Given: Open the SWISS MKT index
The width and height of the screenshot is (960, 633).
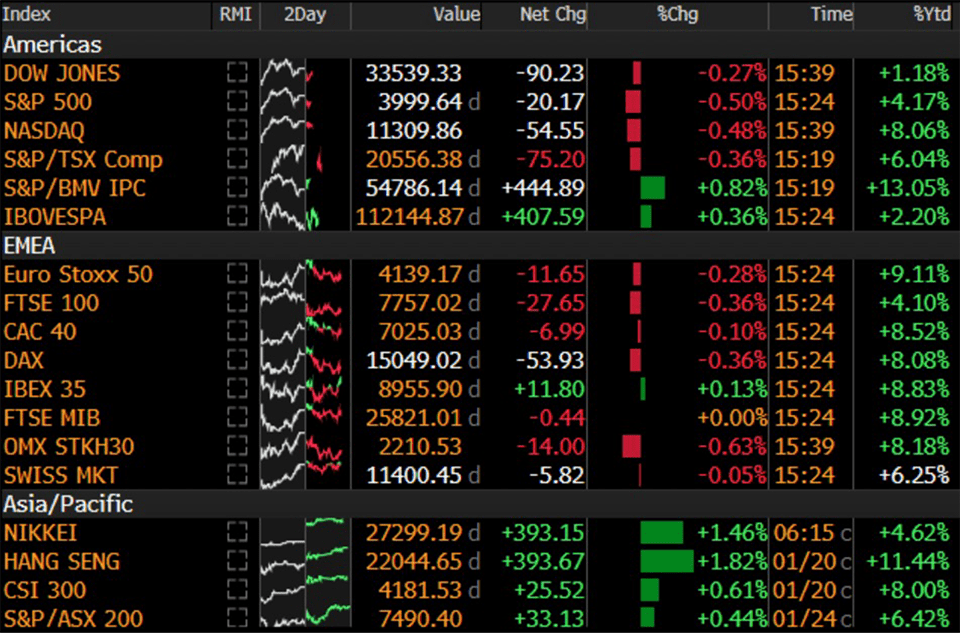Looking at the screenshot, I should [61, 475].
